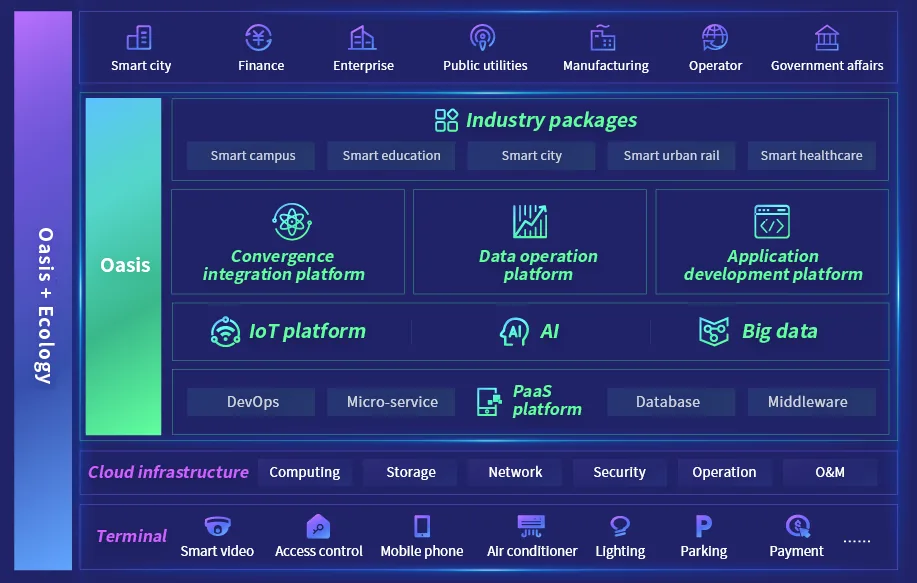Click the PaaS platform icon
The height and width of the screenshot is (583, 917).
point(489,402)
